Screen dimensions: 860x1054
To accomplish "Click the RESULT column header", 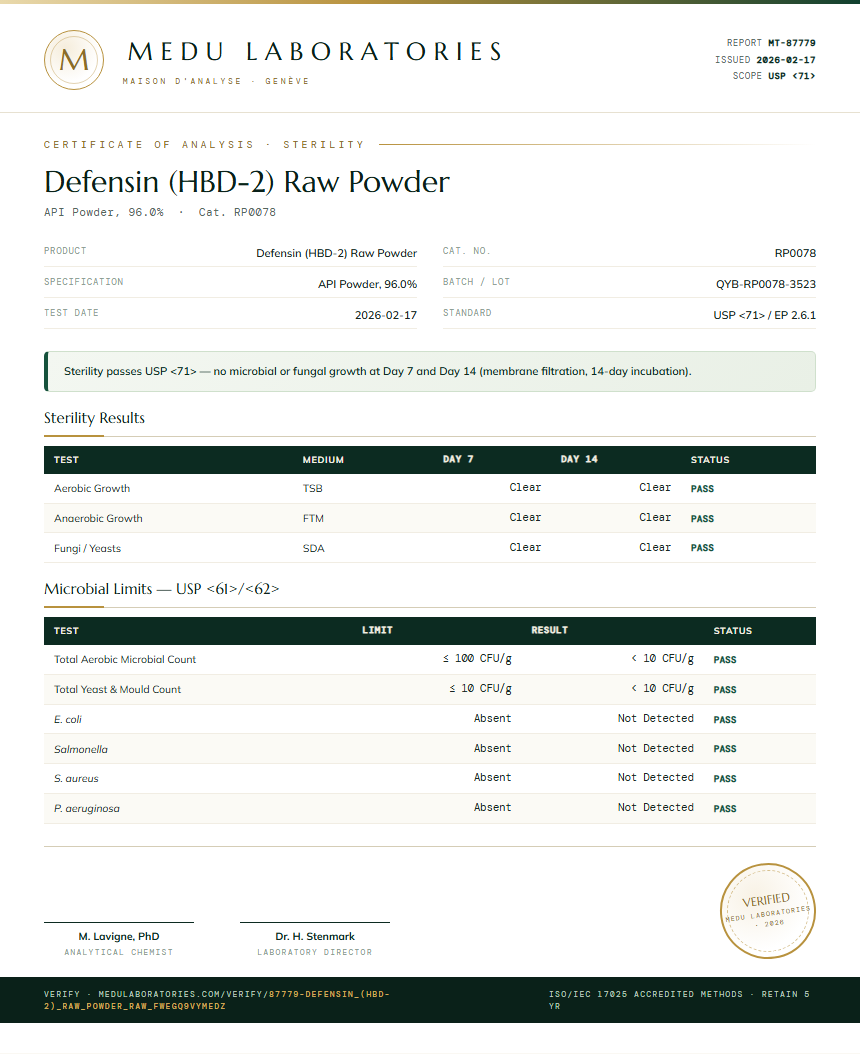I will 549,631.
